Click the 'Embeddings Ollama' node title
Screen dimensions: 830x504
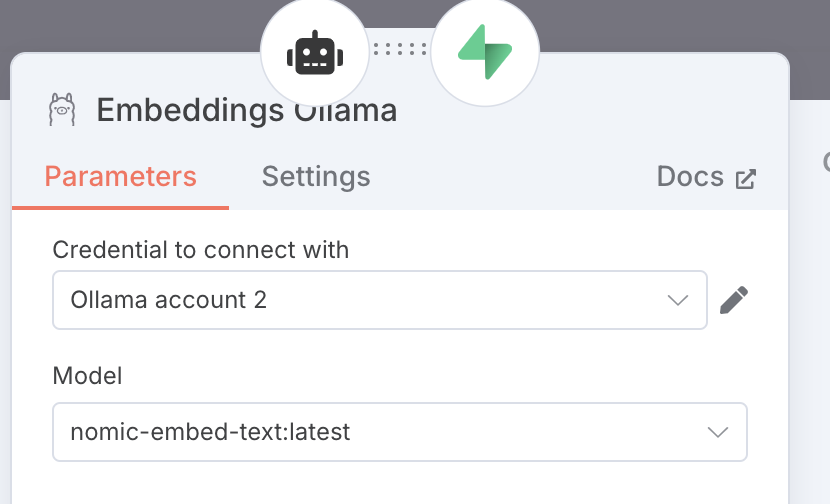[247, 110]
